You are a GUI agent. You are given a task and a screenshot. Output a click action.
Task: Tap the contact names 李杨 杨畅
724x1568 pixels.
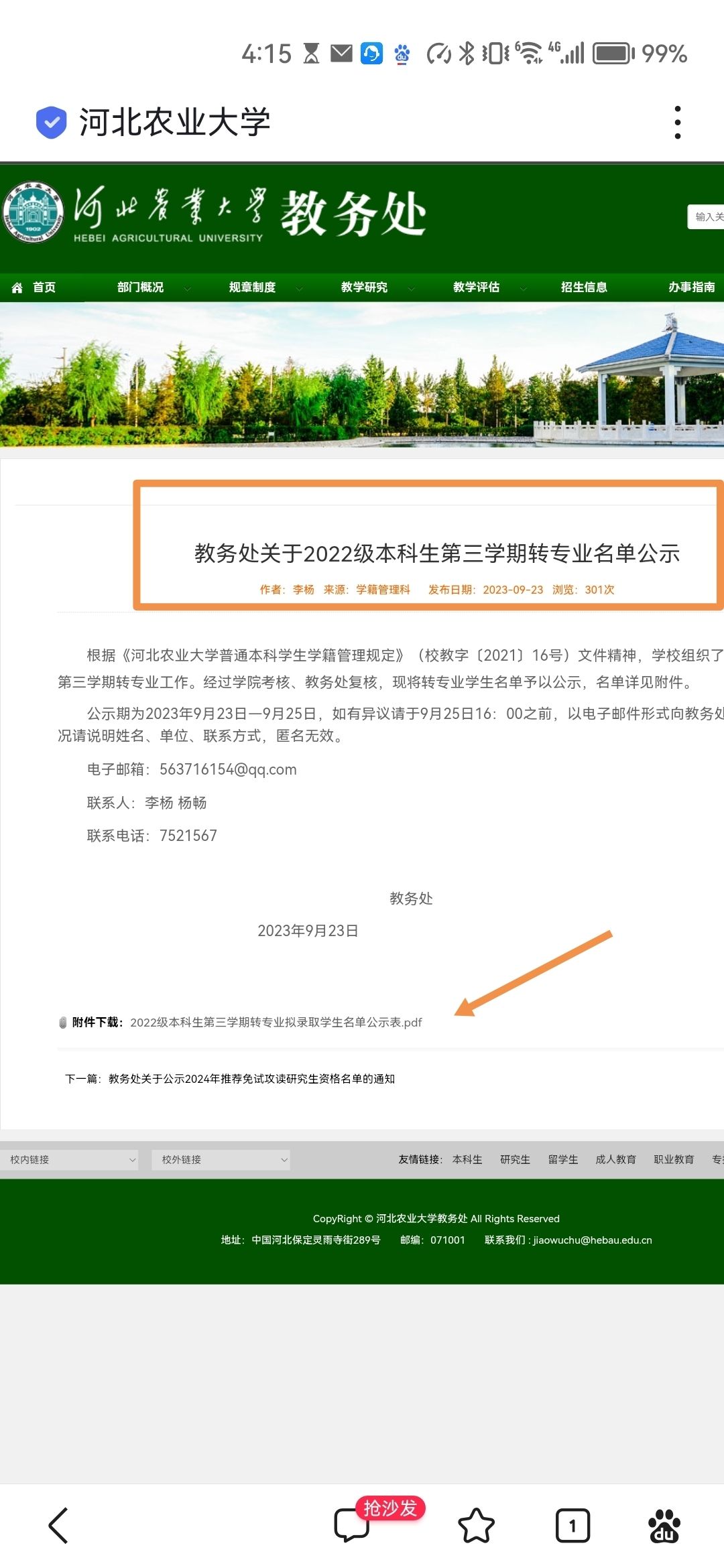(x=176, y=803)
